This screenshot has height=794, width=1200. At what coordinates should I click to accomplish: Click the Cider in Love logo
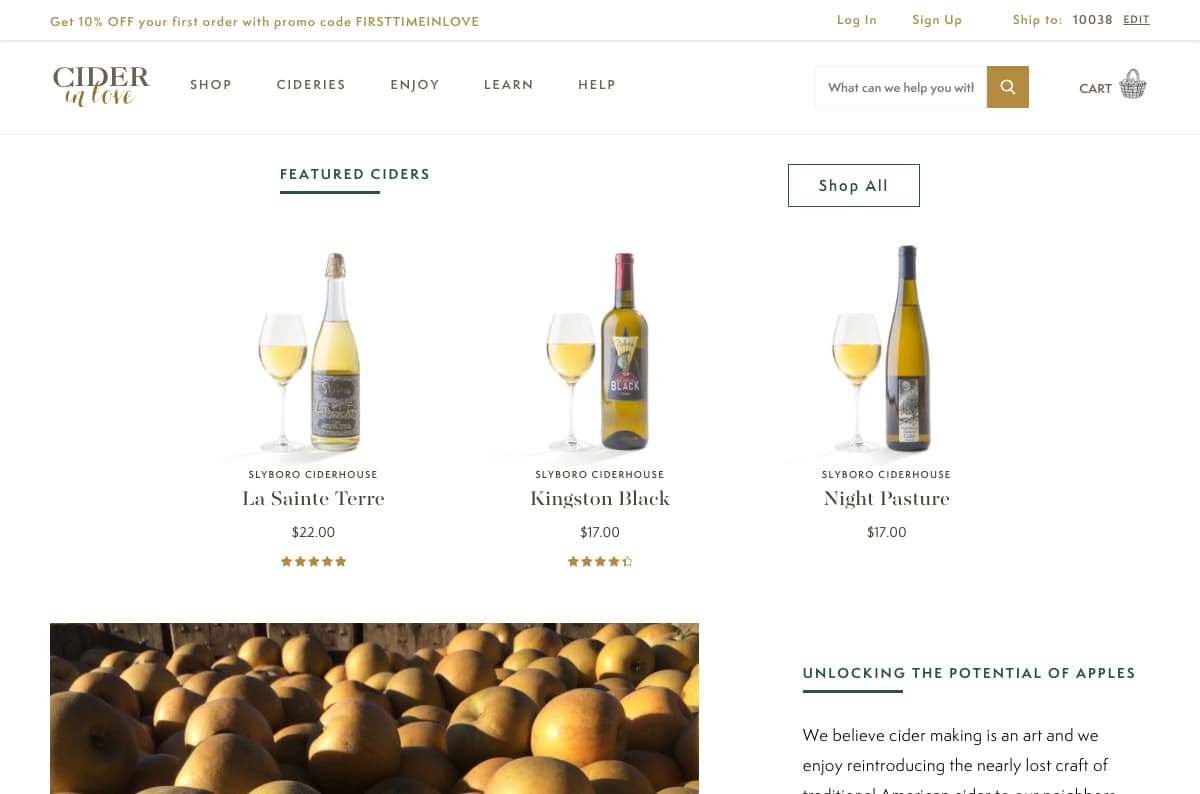coord(101,86)
